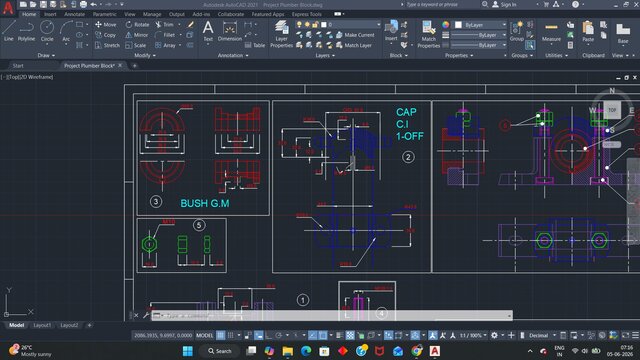The width and height of the screenshot is (640, 360).
Task: Click the keyword search box
Action: (x=440, y=4)
